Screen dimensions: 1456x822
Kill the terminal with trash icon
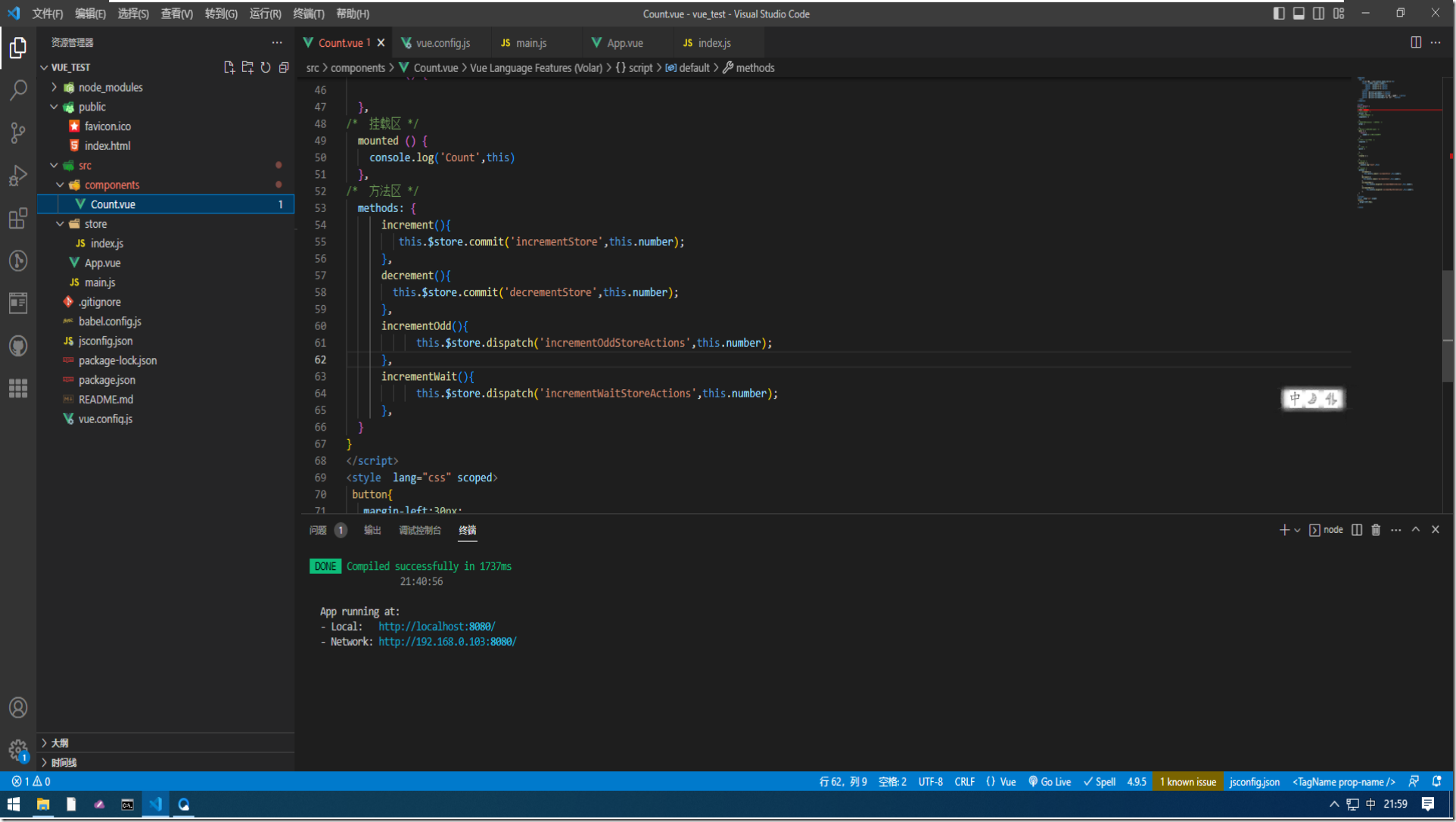pos(1376,530)
